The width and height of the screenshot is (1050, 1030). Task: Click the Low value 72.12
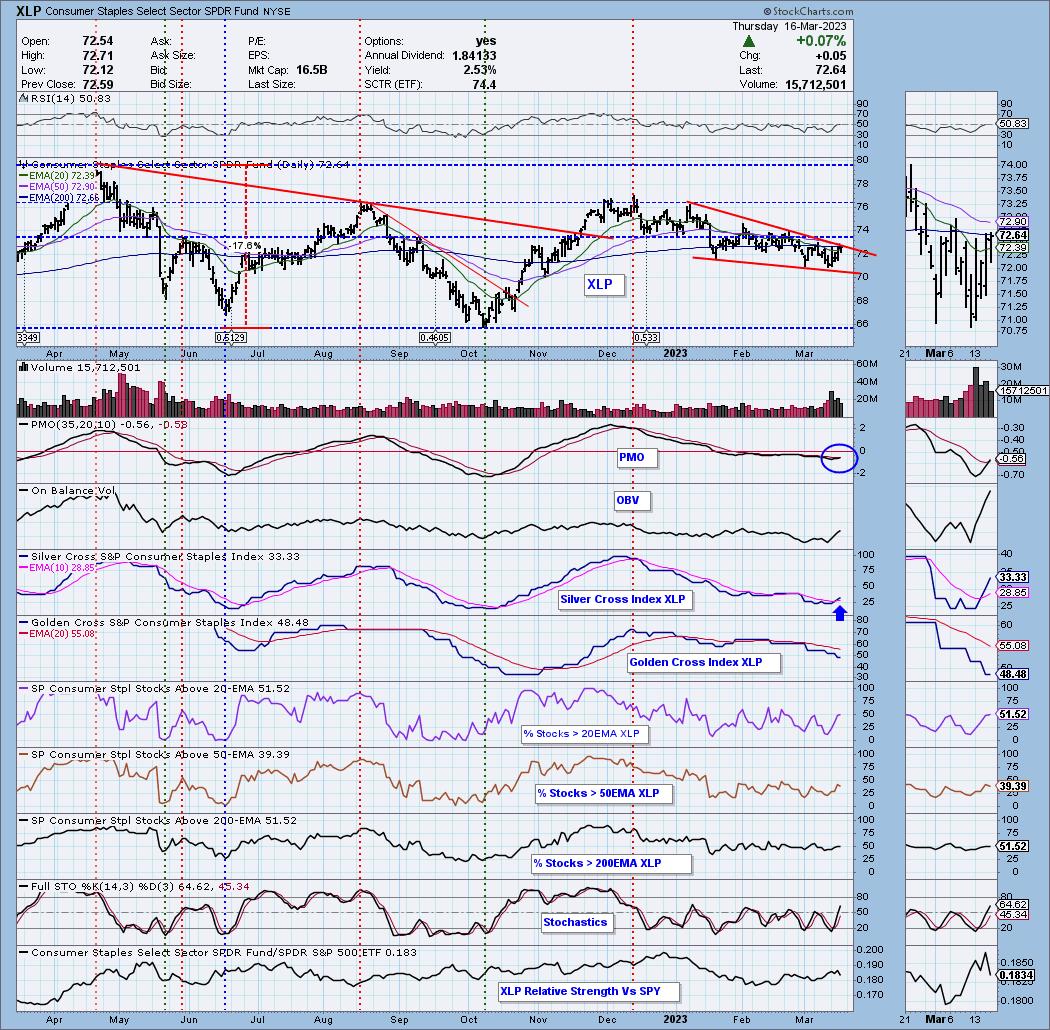click(98, 70)
